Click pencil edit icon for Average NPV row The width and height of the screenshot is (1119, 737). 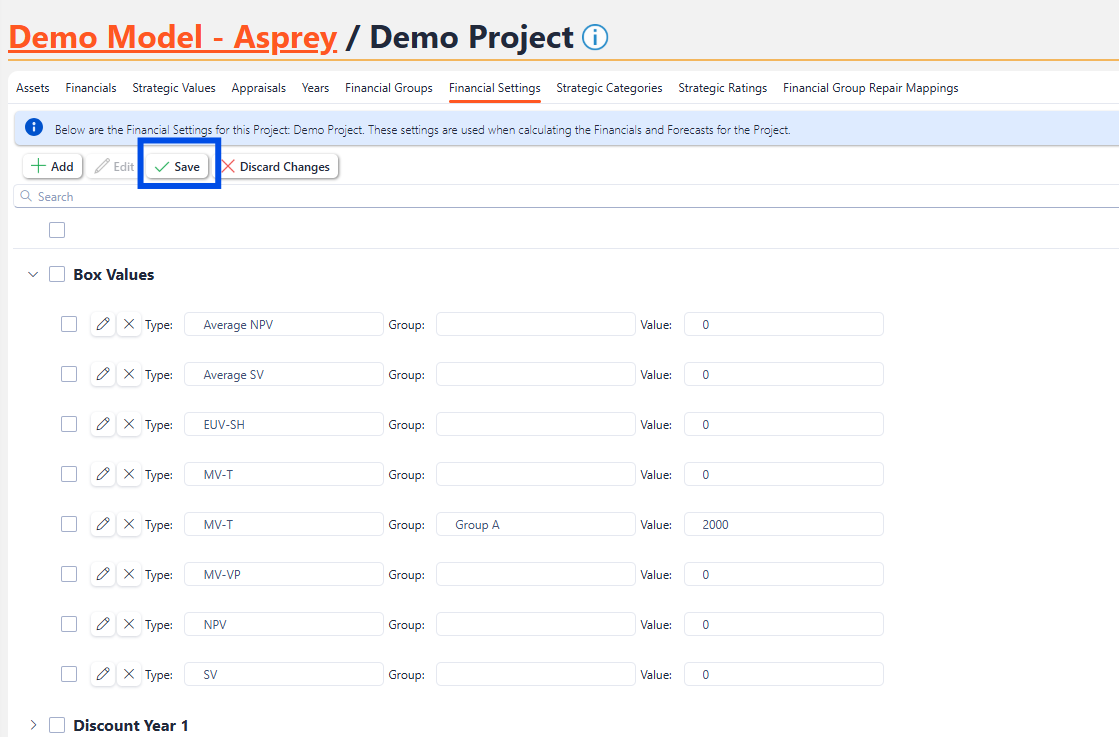click(x=103, y=324)
